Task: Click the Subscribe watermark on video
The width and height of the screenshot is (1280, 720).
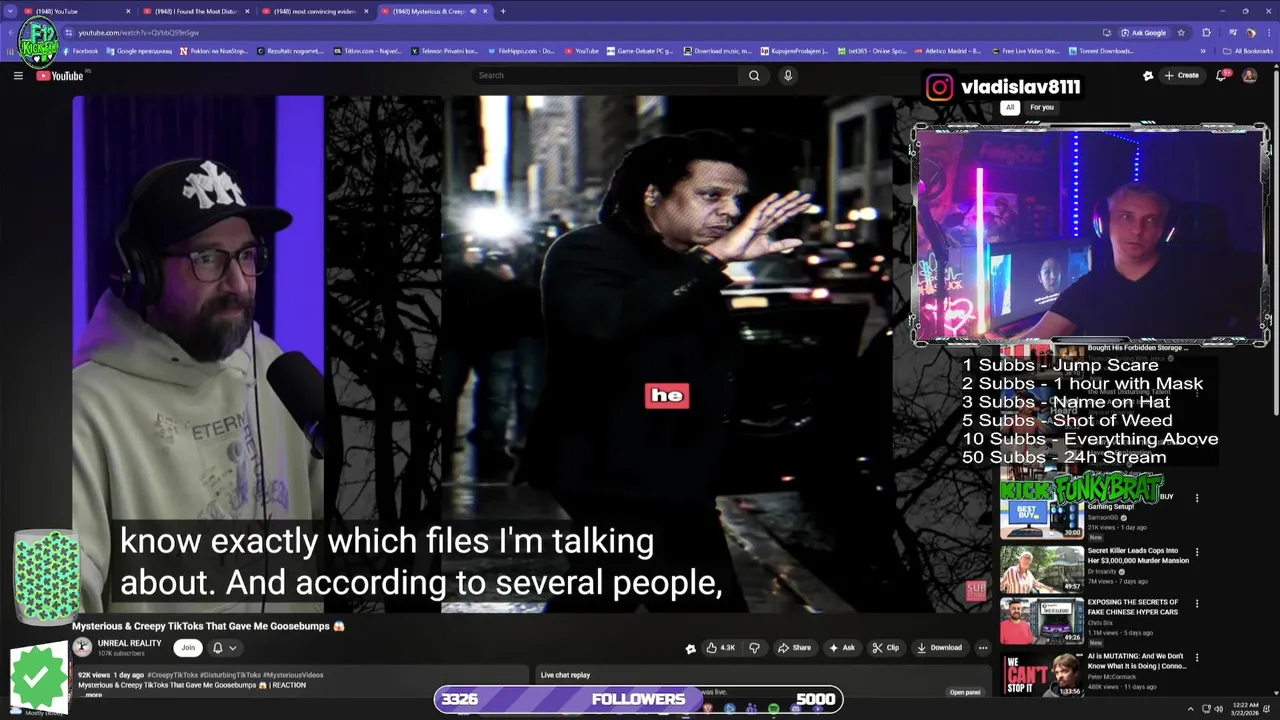Action: click(x=976, y=591)
